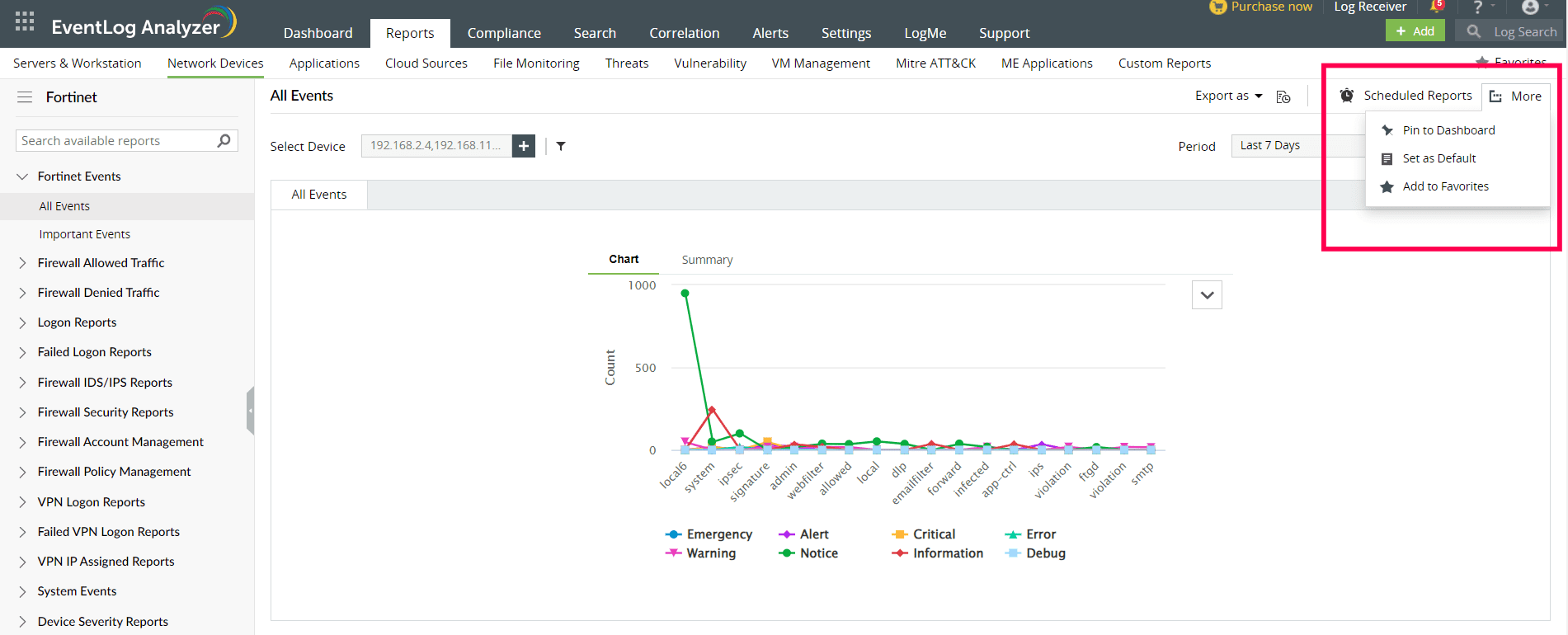Open the Export as dropdown

[x=1228, y=96]
